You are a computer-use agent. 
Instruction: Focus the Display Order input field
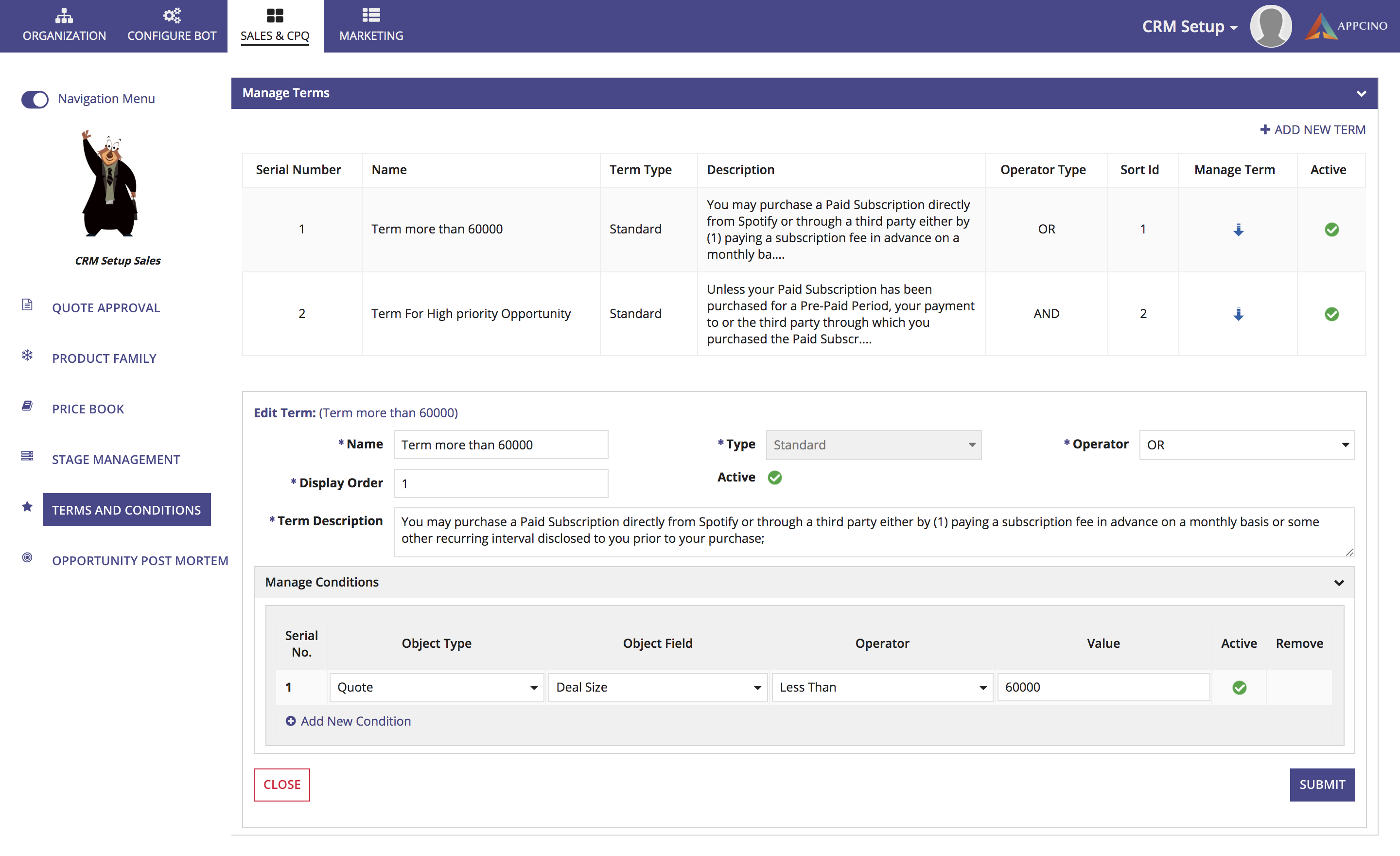tap(501, 483)
